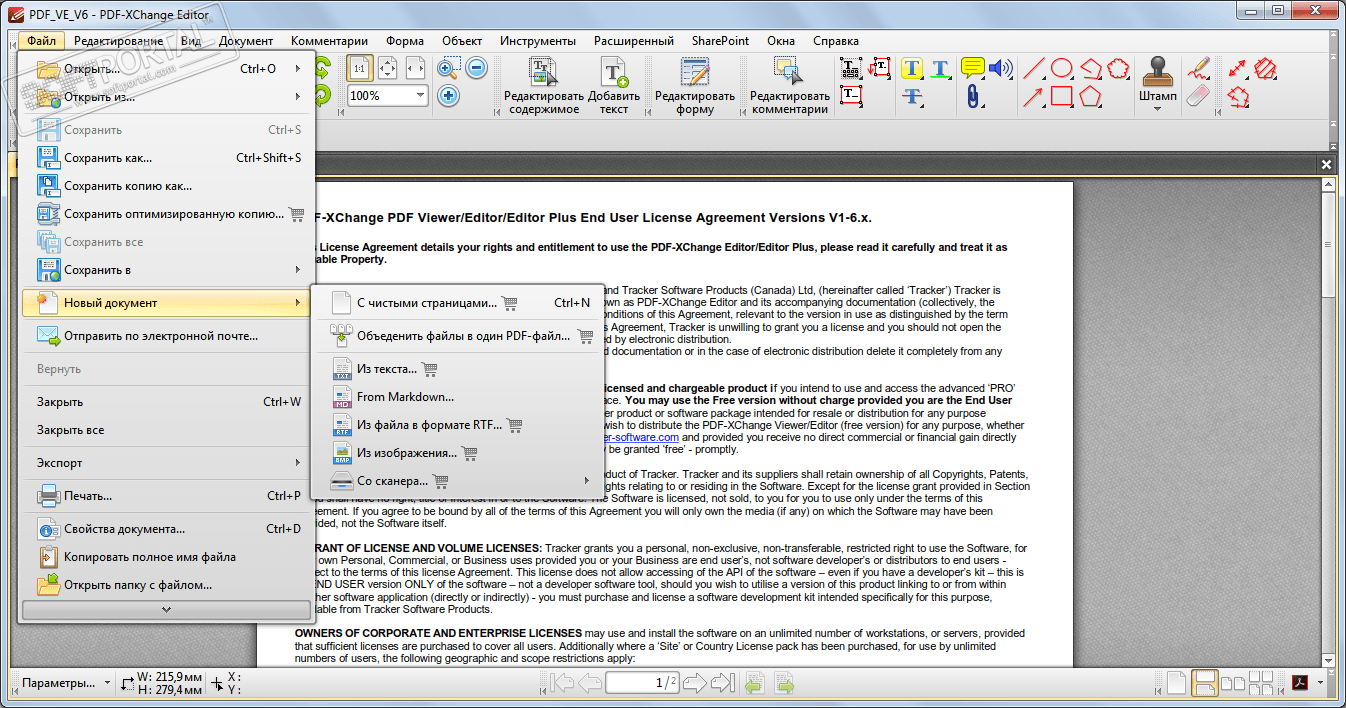Select the Eraser tool

(1198, 96)
